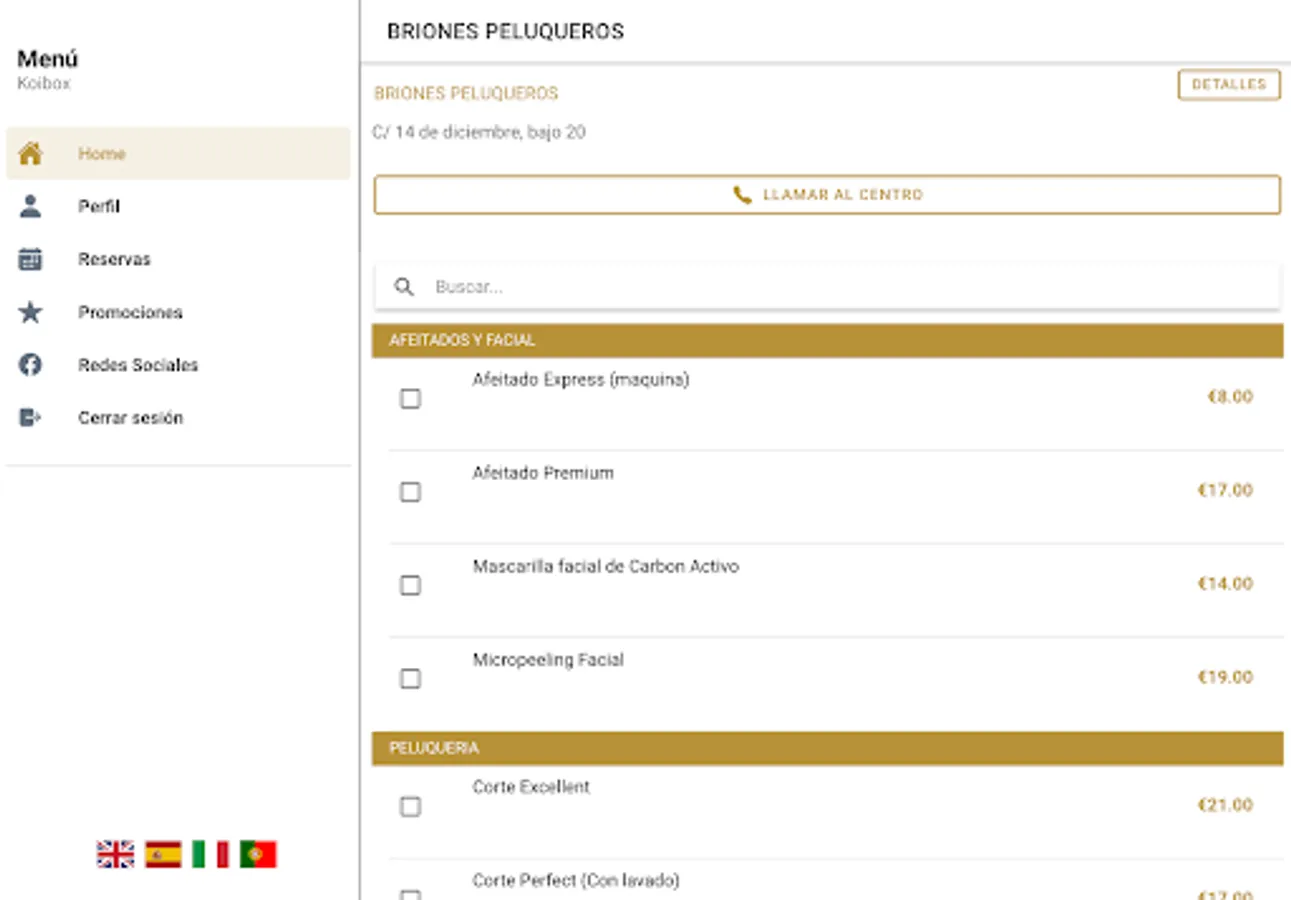Choose the Italian flag language icon
Image resolution: width=1291 pixels, height=900 pixels.
(210, 854)
